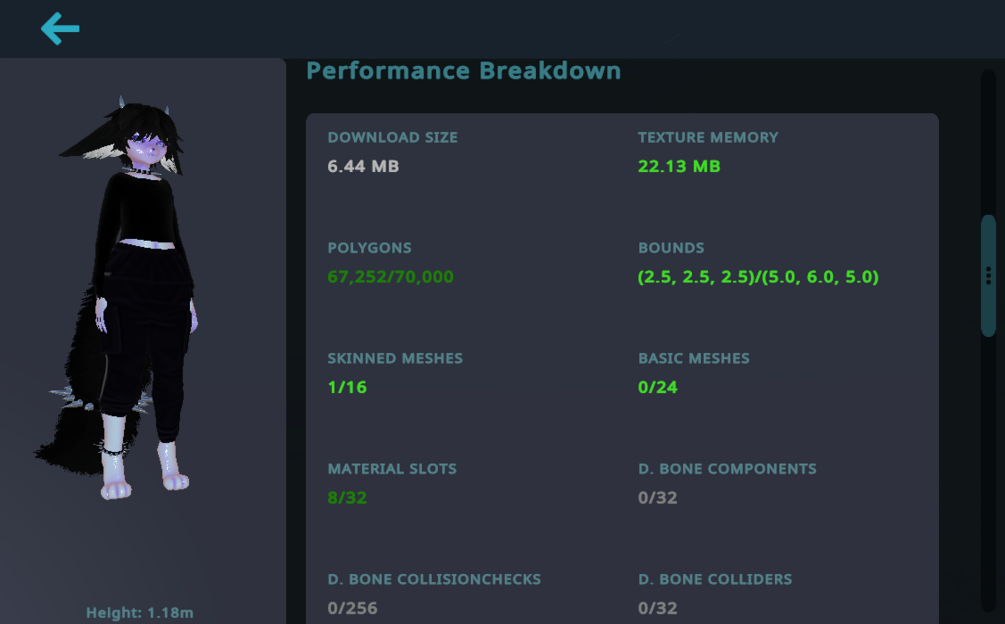1005x624 pixels.
Task: Select the D. Bone Colliders label
Action: tap(714, 579)
